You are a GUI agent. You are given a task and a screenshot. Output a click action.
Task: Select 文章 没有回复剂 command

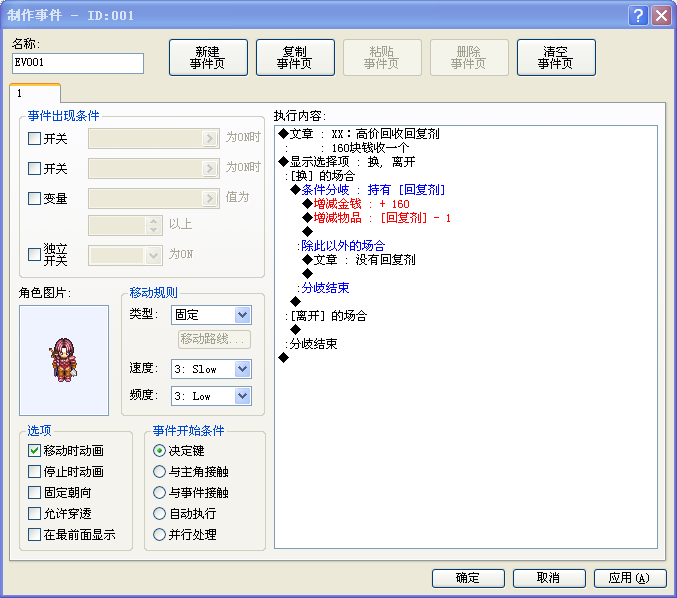coord(359,260)
